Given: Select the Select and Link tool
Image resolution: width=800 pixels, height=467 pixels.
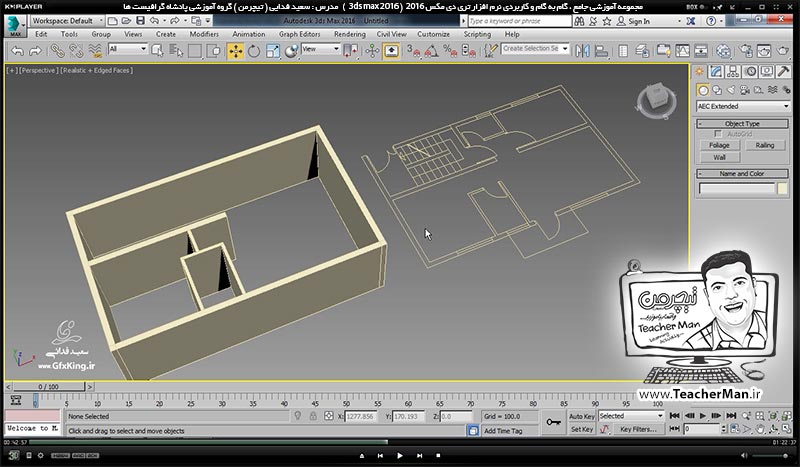Looking at the screenshot, I should click(56, 51).
